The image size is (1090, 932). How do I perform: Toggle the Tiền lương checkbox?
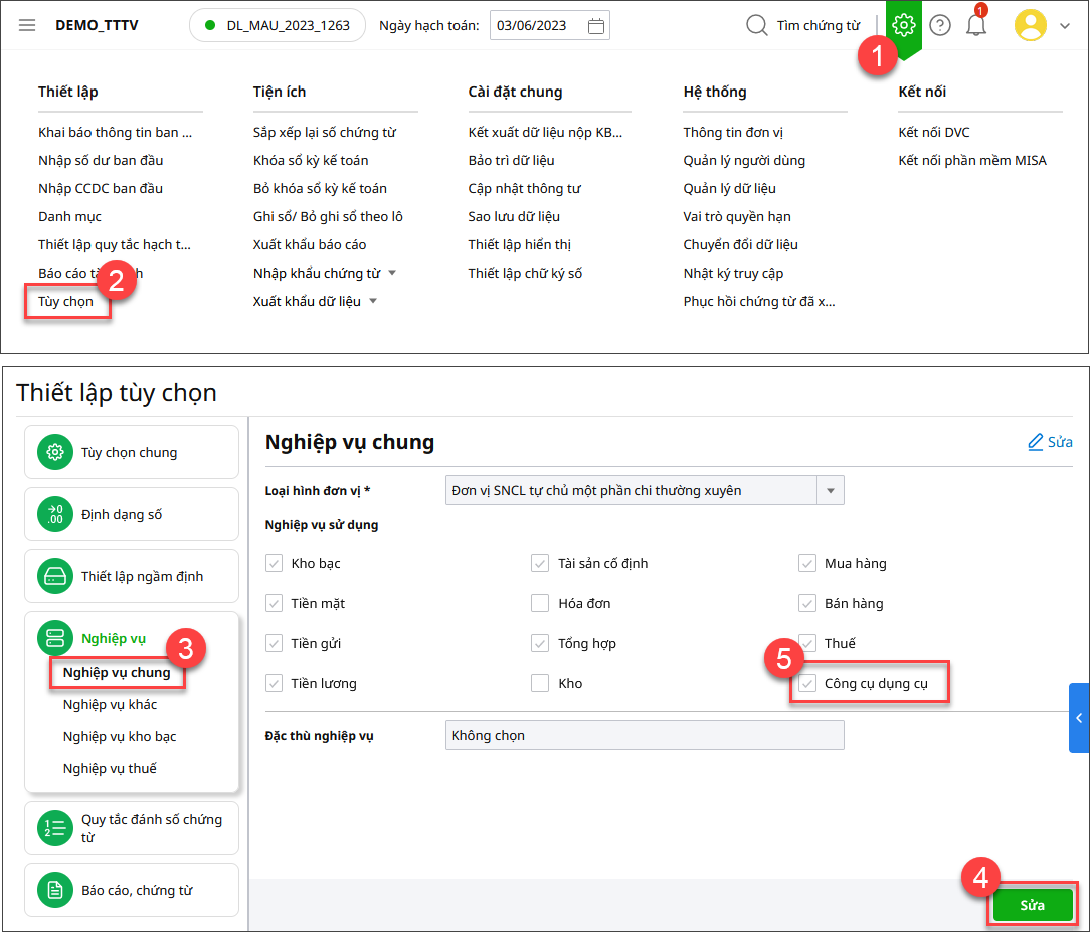pos(274,684)
